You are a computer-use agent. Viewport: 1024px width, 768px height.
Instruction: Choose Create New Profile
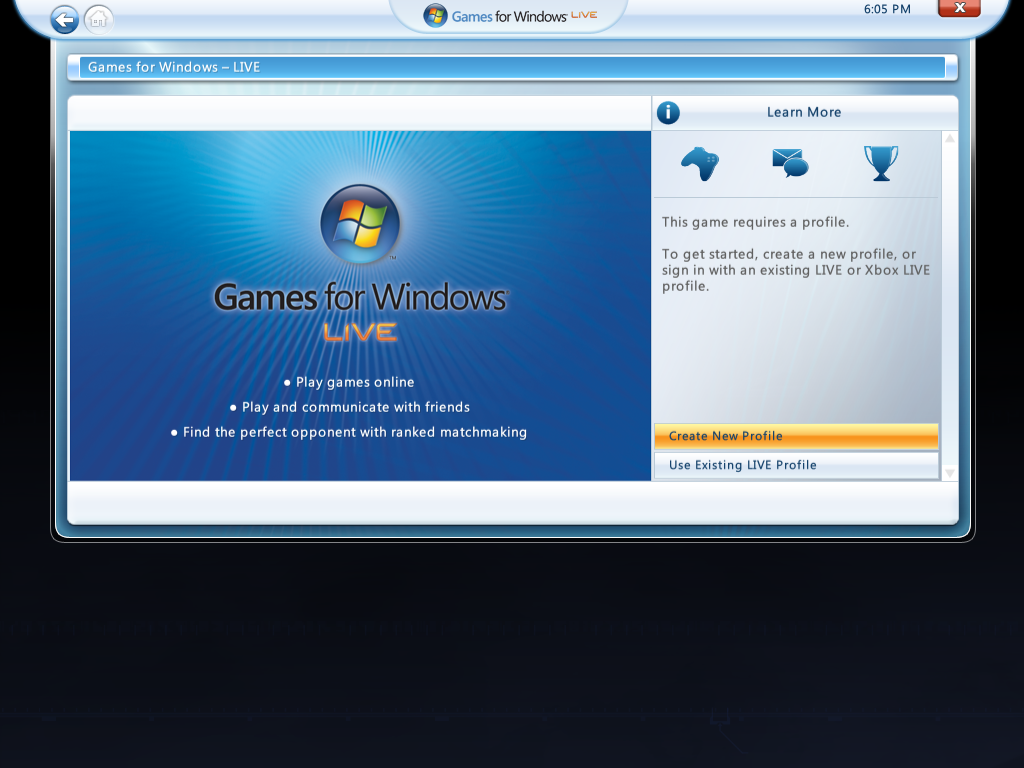tap(796, 436)
